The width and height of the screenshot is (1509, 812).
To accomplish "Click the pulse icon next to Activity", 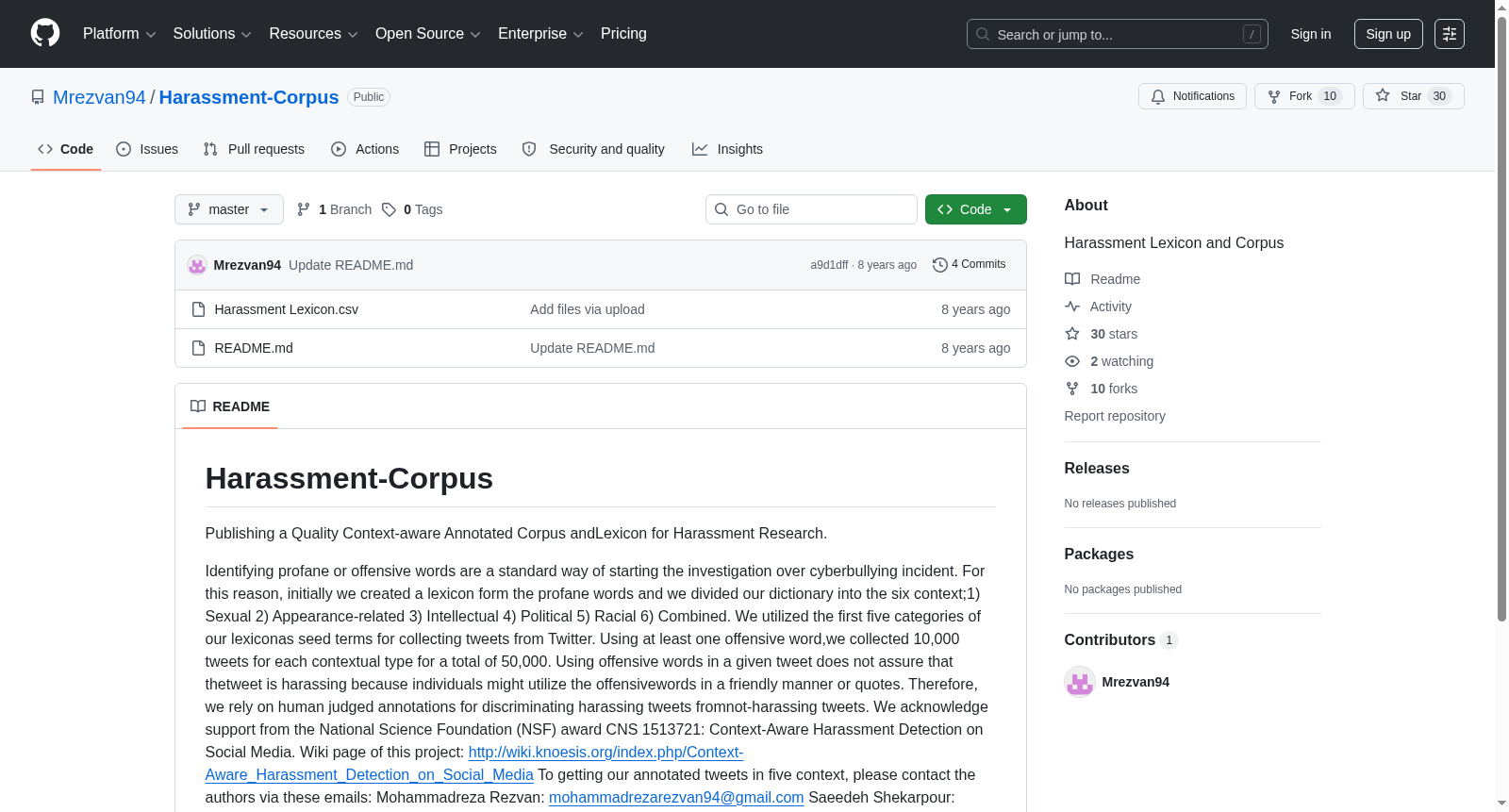I will [x=1072, y=307].
